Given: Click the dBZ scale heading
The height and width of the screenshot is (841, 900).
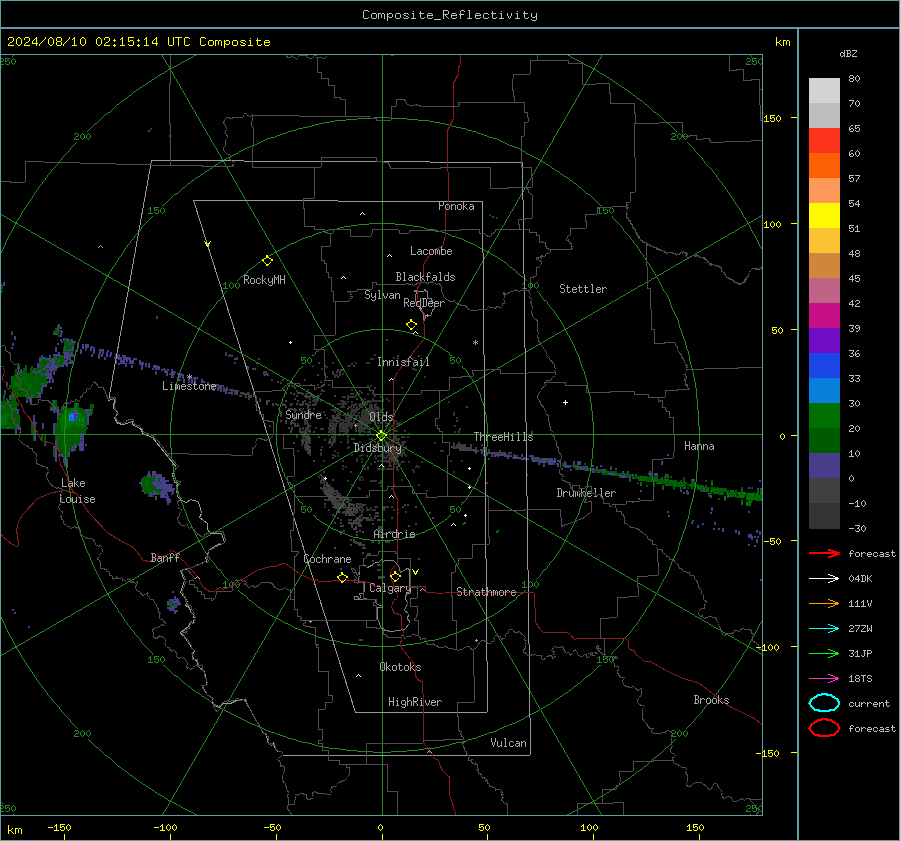Looking at the screenshot, I should pyautogui.click(x=848, y=53).
